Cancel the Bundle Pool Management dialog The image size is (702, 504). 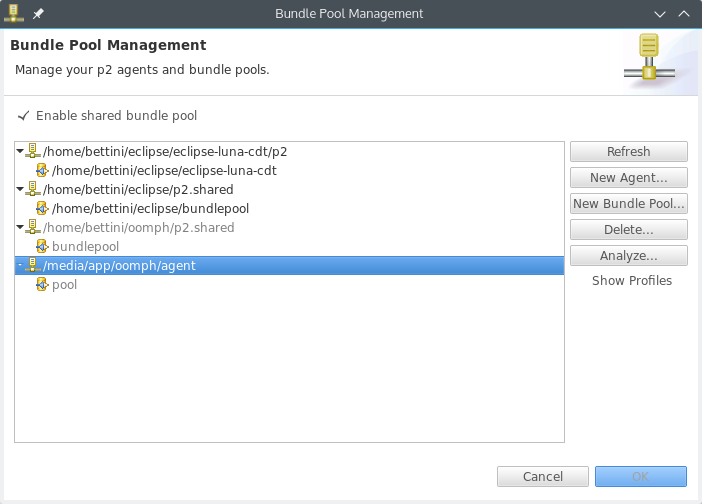(543, 476)
